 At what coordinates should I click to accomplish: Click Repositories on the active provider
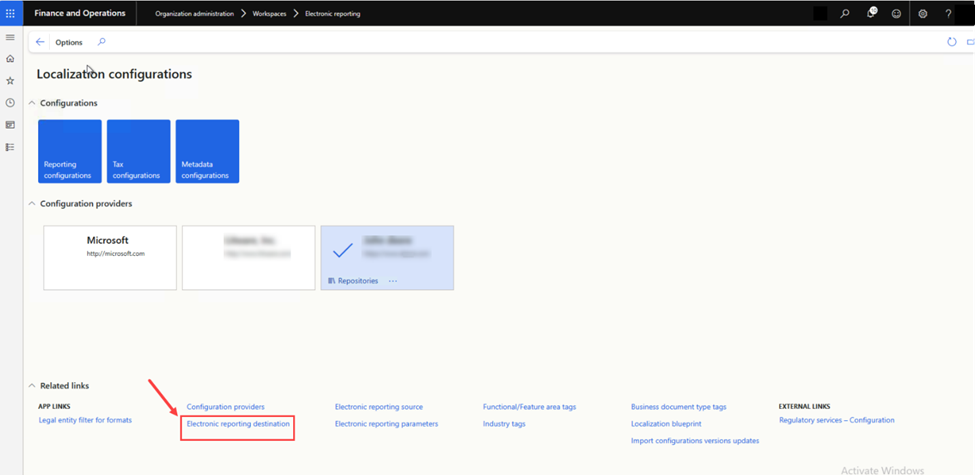click(x=357, y=281)
